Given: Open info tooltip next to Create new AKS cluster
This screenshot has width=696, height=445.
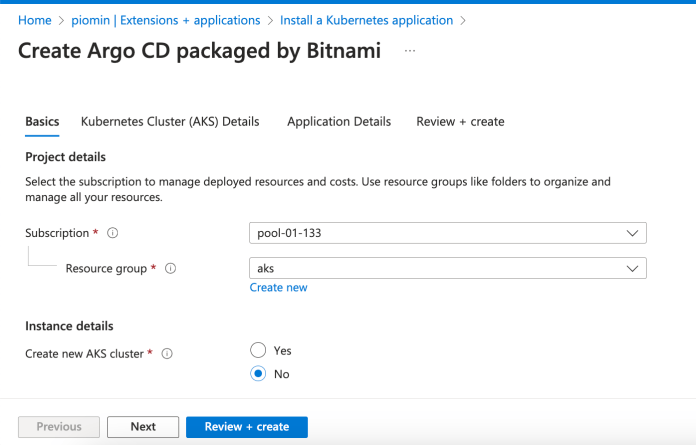Looking at the screenshot, I should (x=167, y=354).
